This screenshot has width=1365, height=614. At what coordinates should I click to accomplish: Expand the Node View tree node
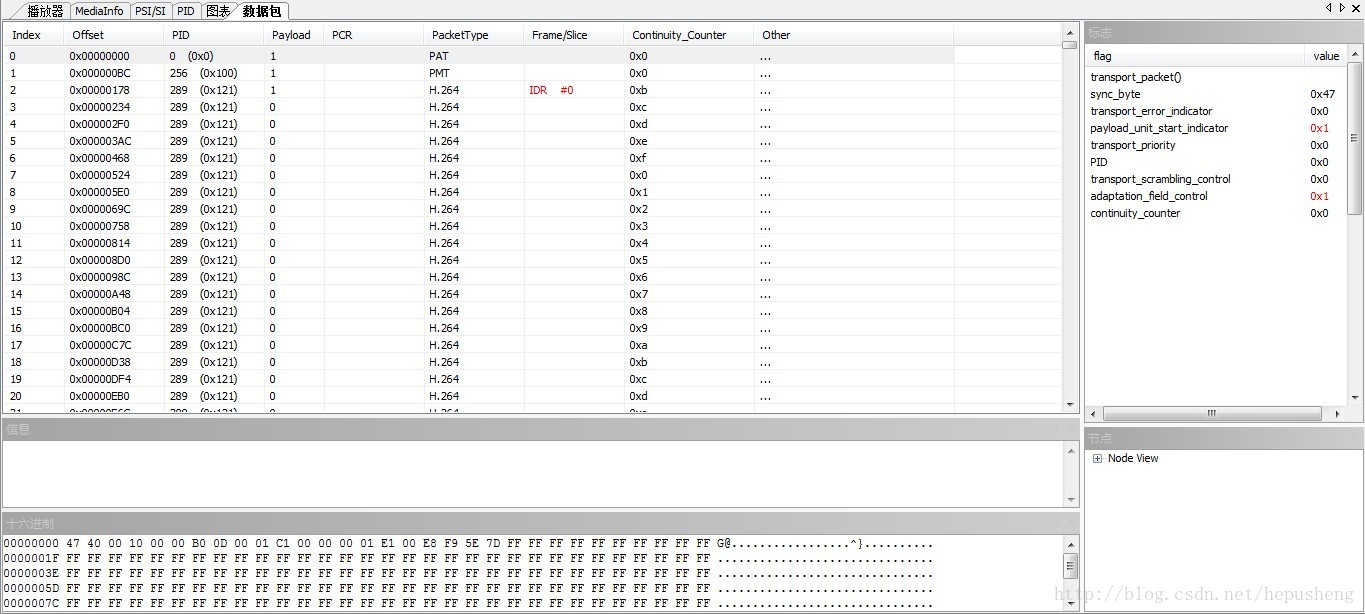tap(1097, 459)
